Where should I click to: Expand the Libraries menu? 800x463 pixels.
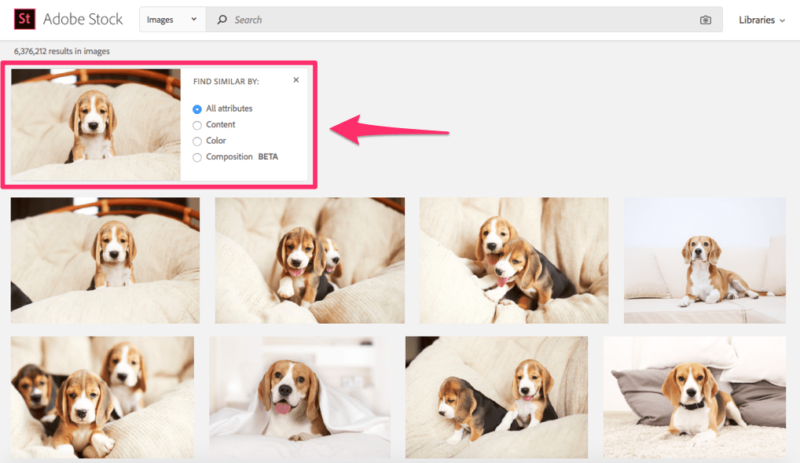[761, 20]
